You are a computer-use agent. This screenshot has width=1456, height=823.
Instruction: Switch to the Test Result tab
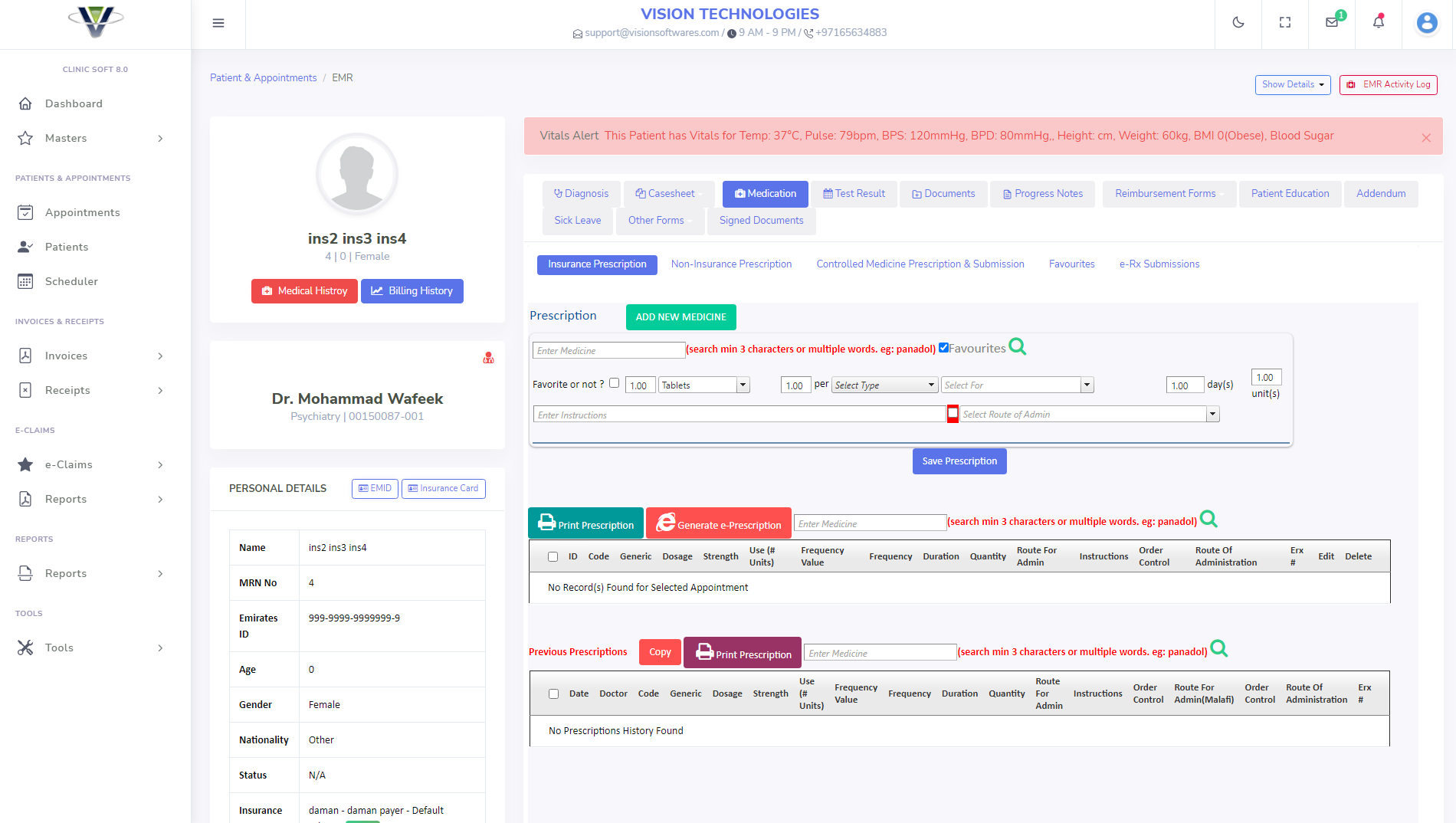pos(854,193)
